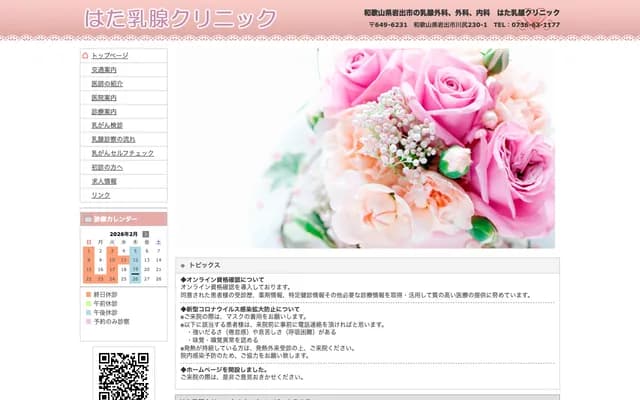Select date 27 in the calendar
640x400 pixels.
(x=147, y=279)
